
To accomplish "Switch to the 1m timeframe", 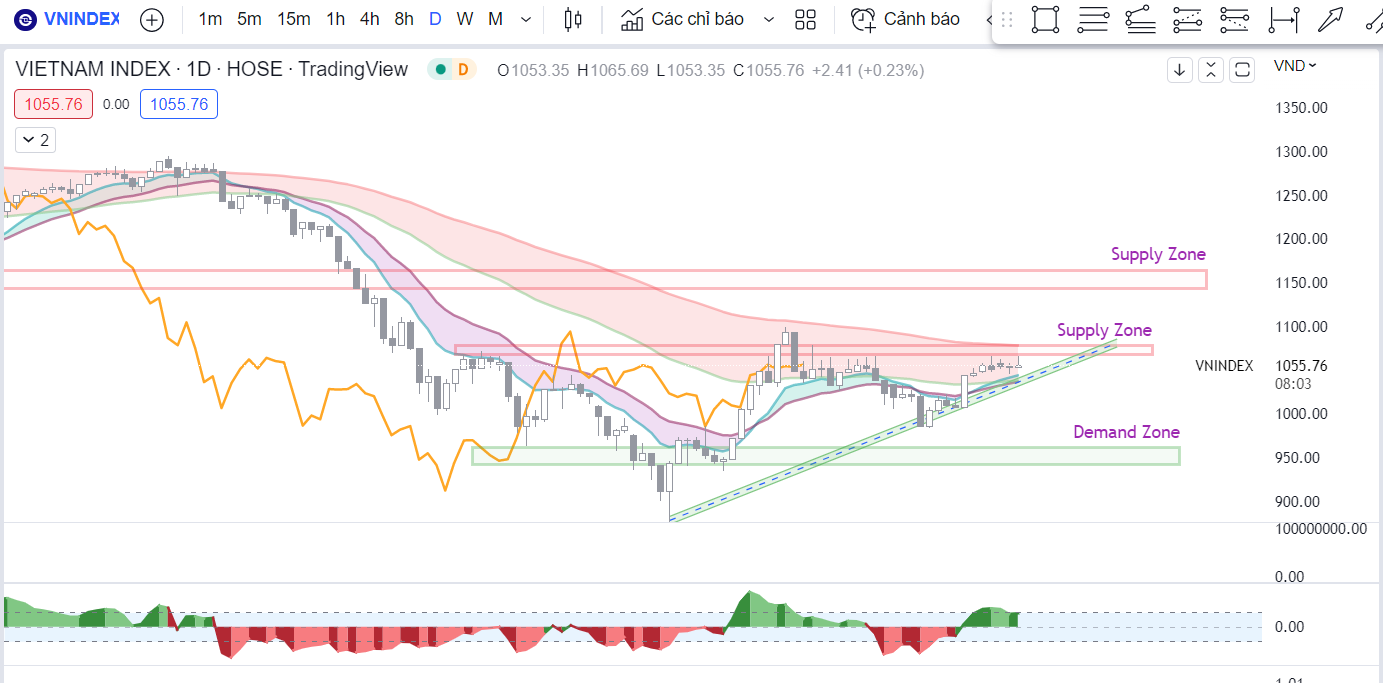I will coord(210,19).
